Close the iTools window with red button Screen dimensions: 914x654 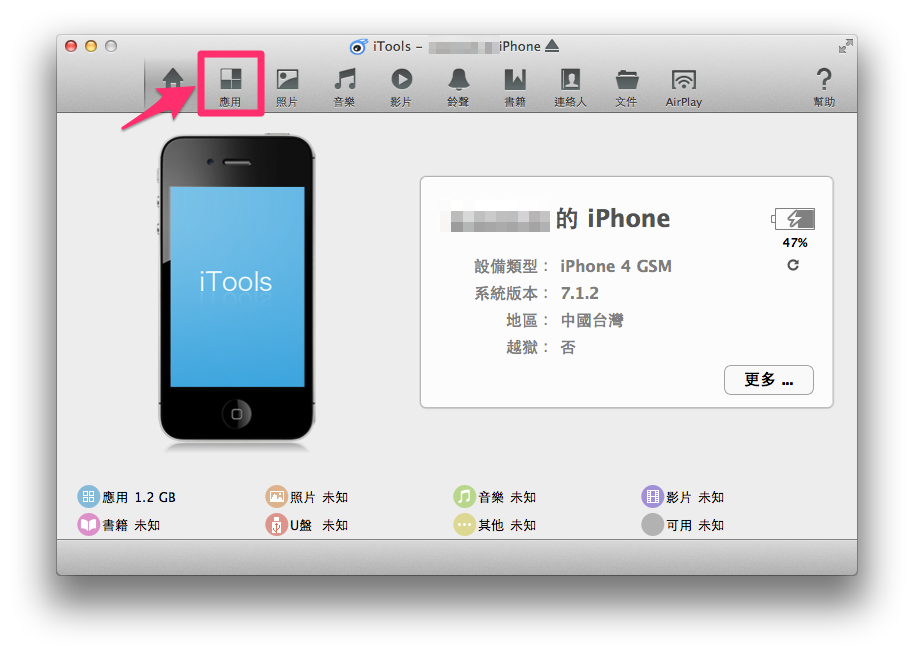coord(71,46)
